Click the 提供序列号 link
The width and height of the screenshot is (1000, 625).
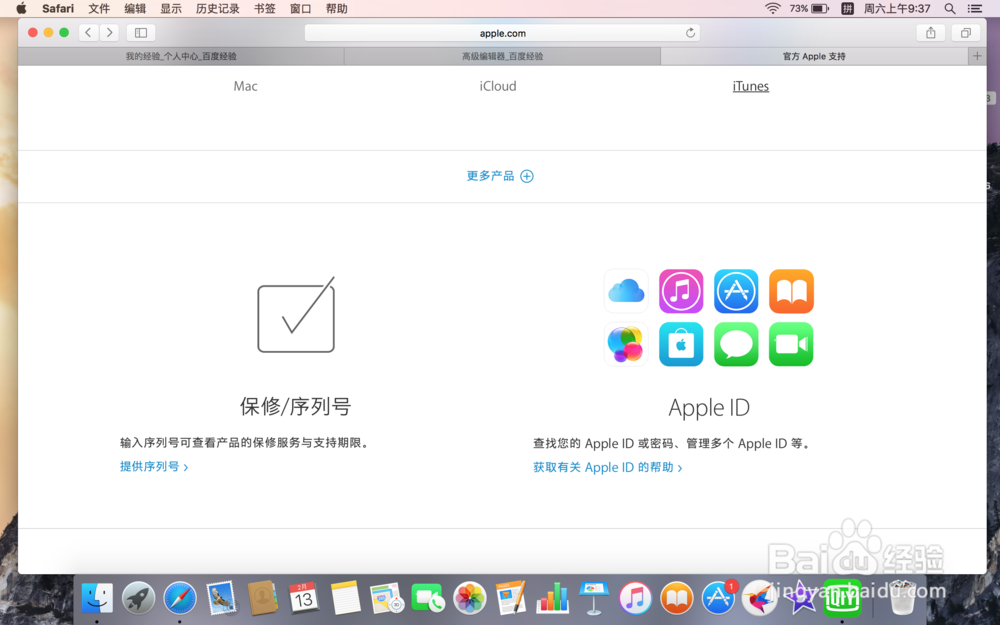coord(154,467)
